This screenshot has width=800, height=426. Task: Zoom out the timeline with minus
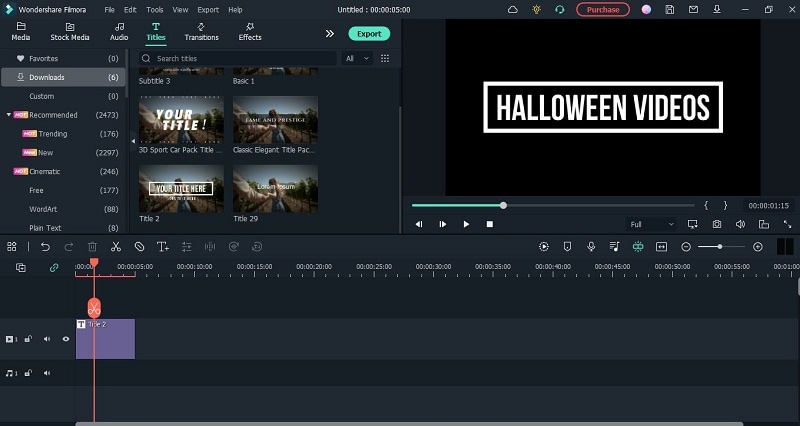[686, 247]
